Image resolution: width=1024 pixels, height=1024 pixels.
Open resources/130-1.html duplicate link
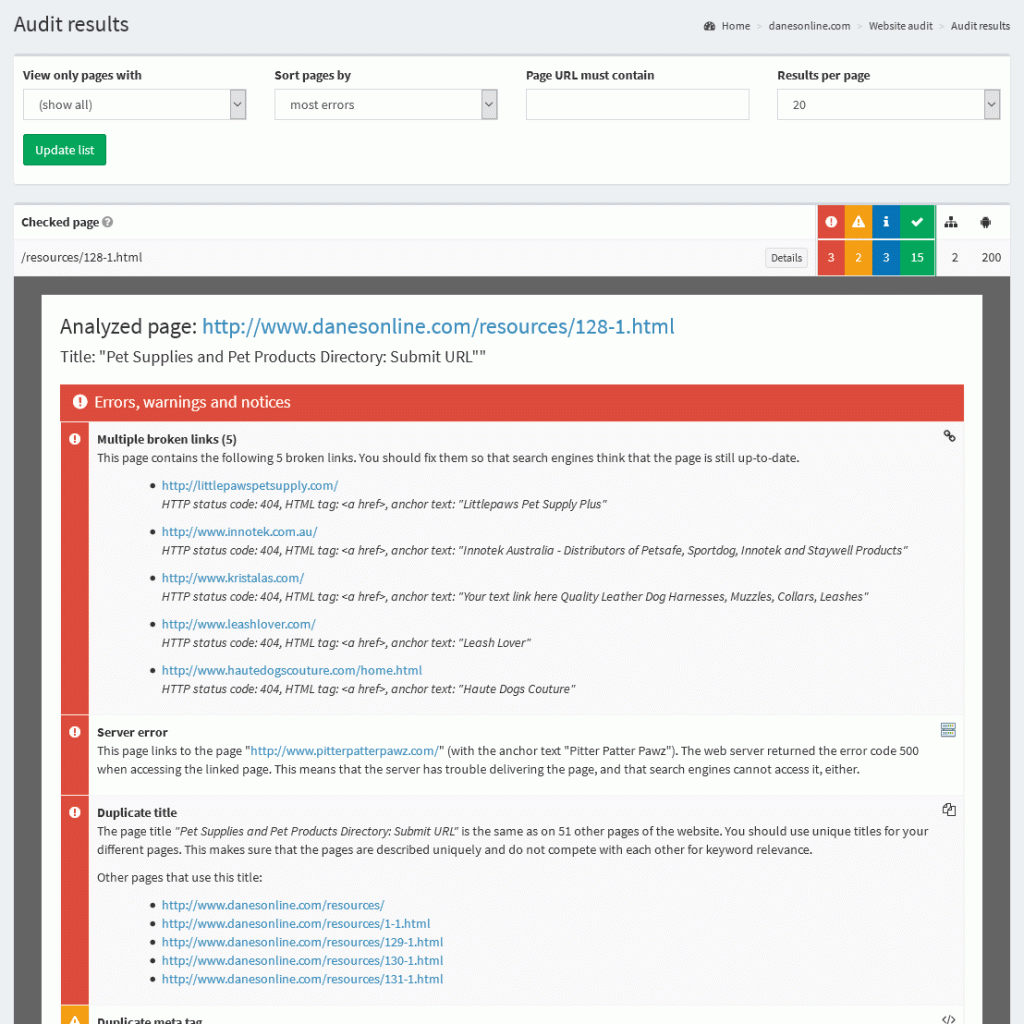click(x=302, y=961)
